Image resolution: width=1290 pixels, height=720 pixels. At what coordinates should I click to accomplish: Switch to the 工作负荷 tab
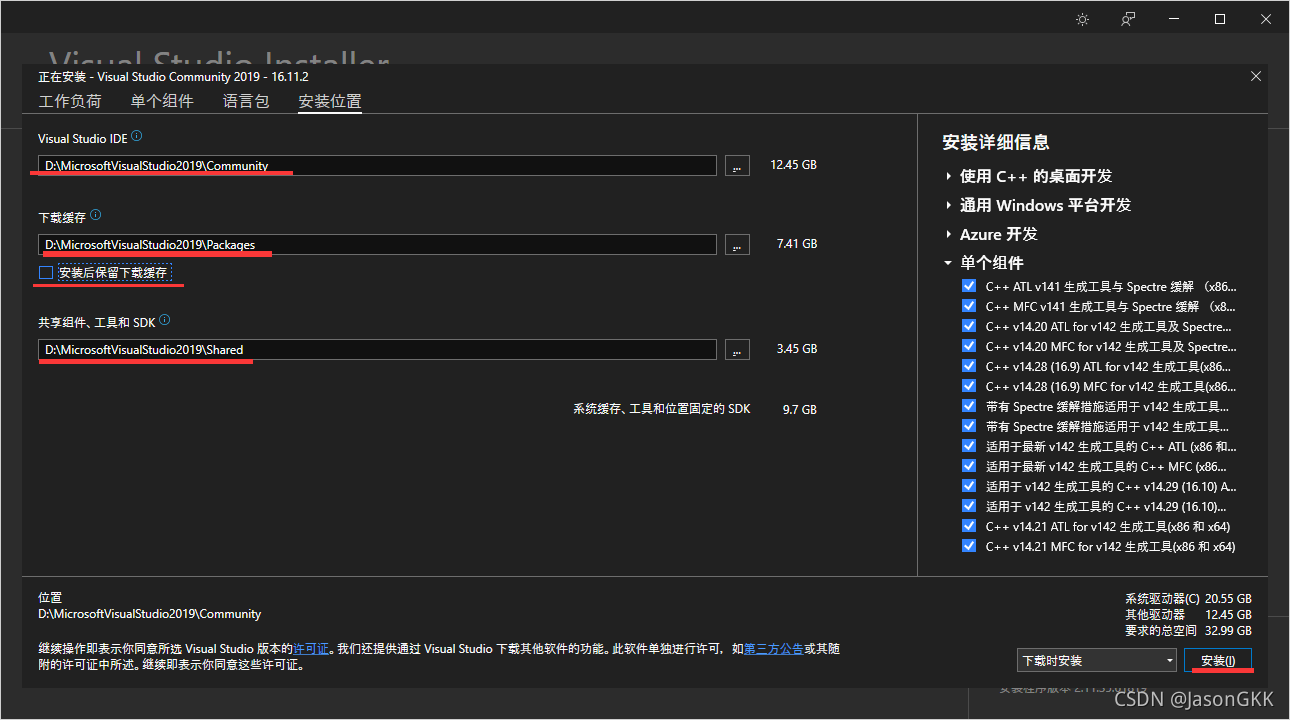pos(70,101)
